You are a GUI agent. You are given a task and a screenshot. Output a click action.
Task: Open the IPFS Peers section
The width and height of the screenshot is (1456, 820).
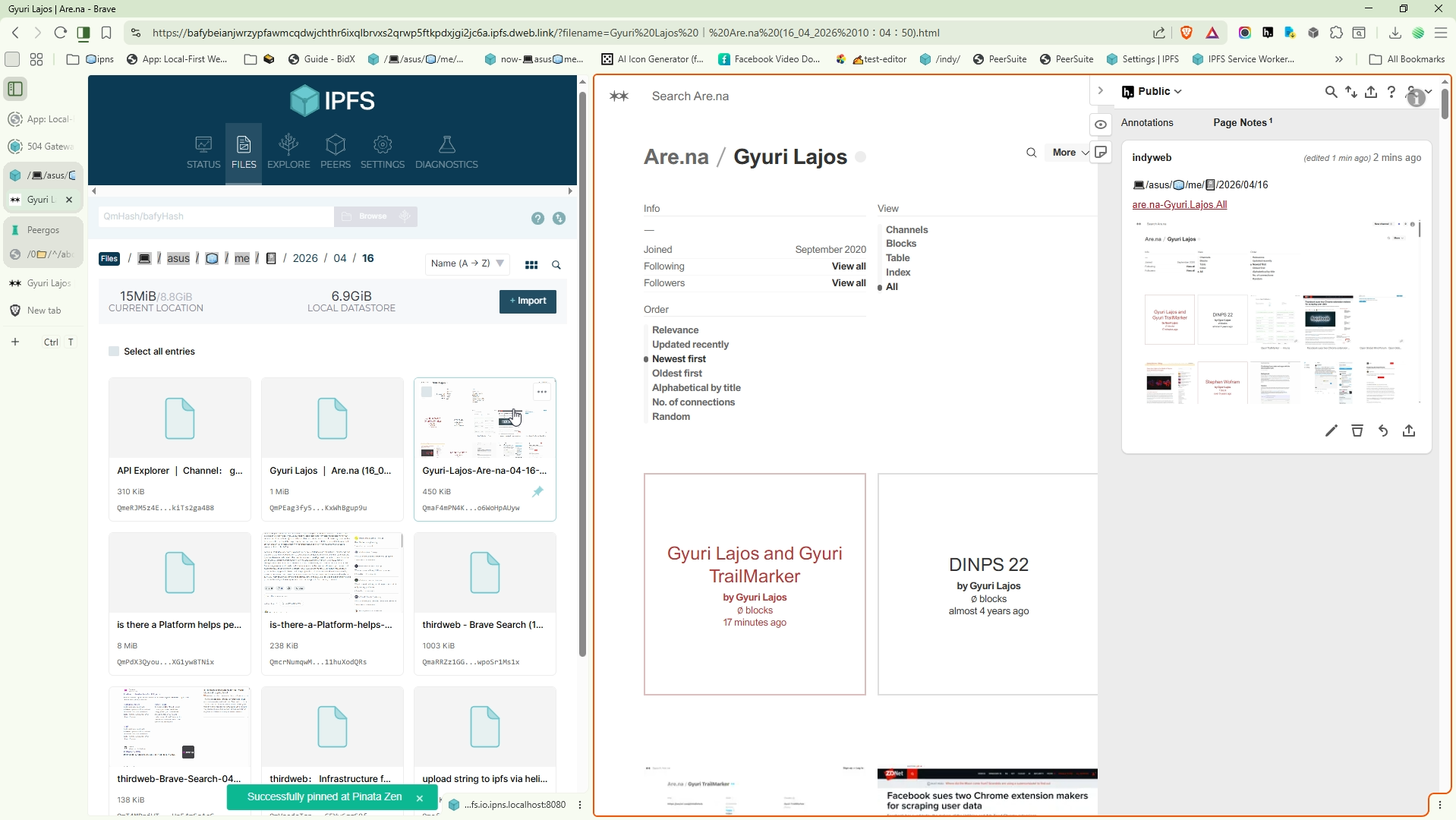pos(336,152)
